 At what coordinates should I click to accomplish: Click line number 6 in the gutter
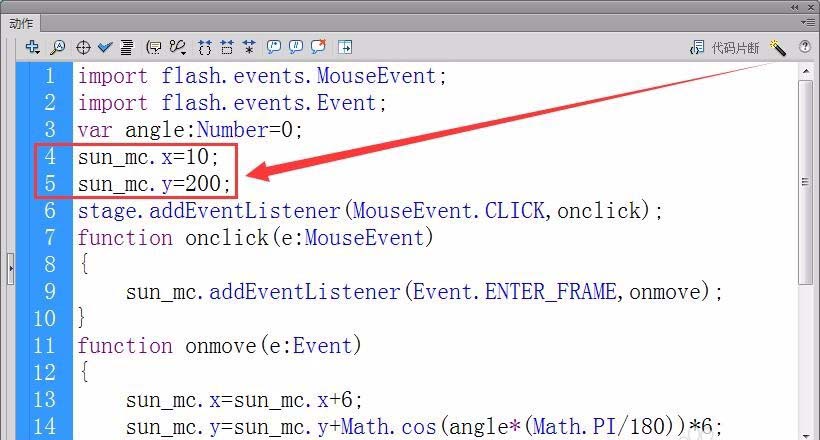pos(50,211)
